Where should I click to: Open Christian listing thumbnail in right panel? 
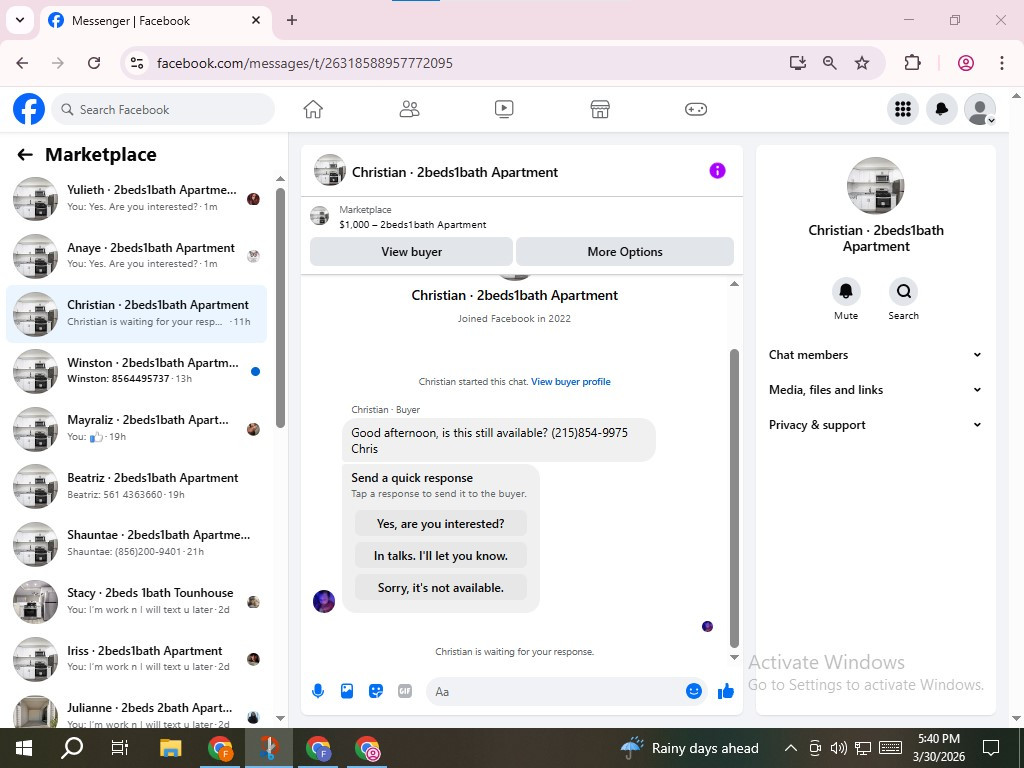click(876, 186)
